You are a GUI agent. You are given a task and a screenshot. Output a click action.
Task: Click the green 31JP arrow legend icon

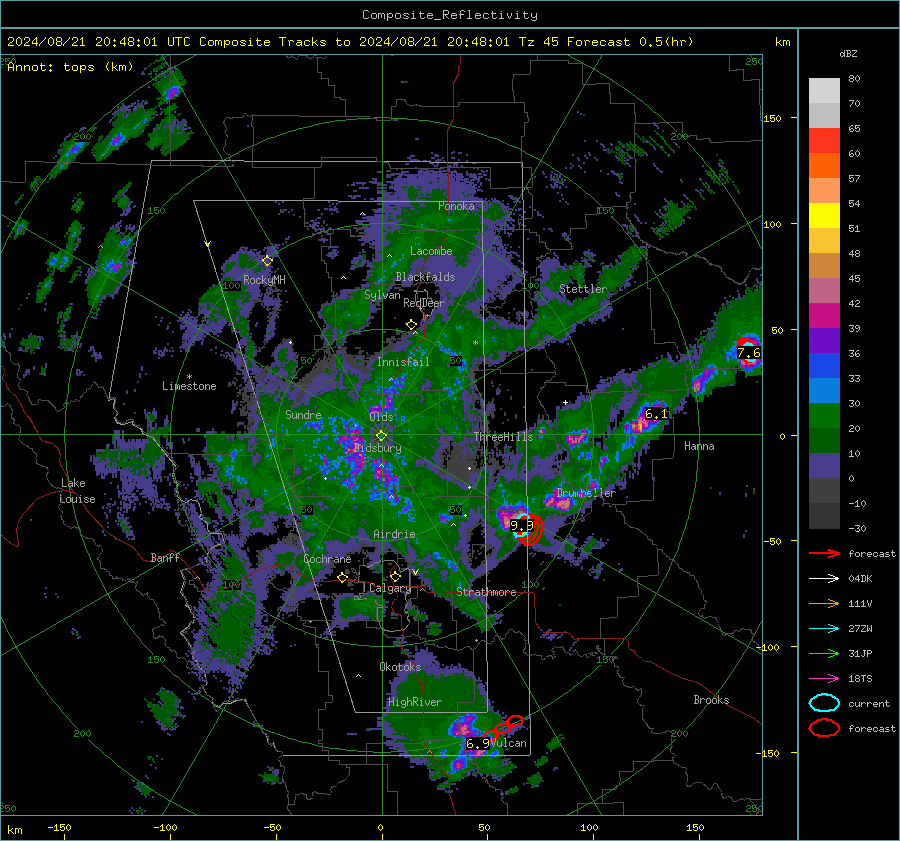[824, 653]
